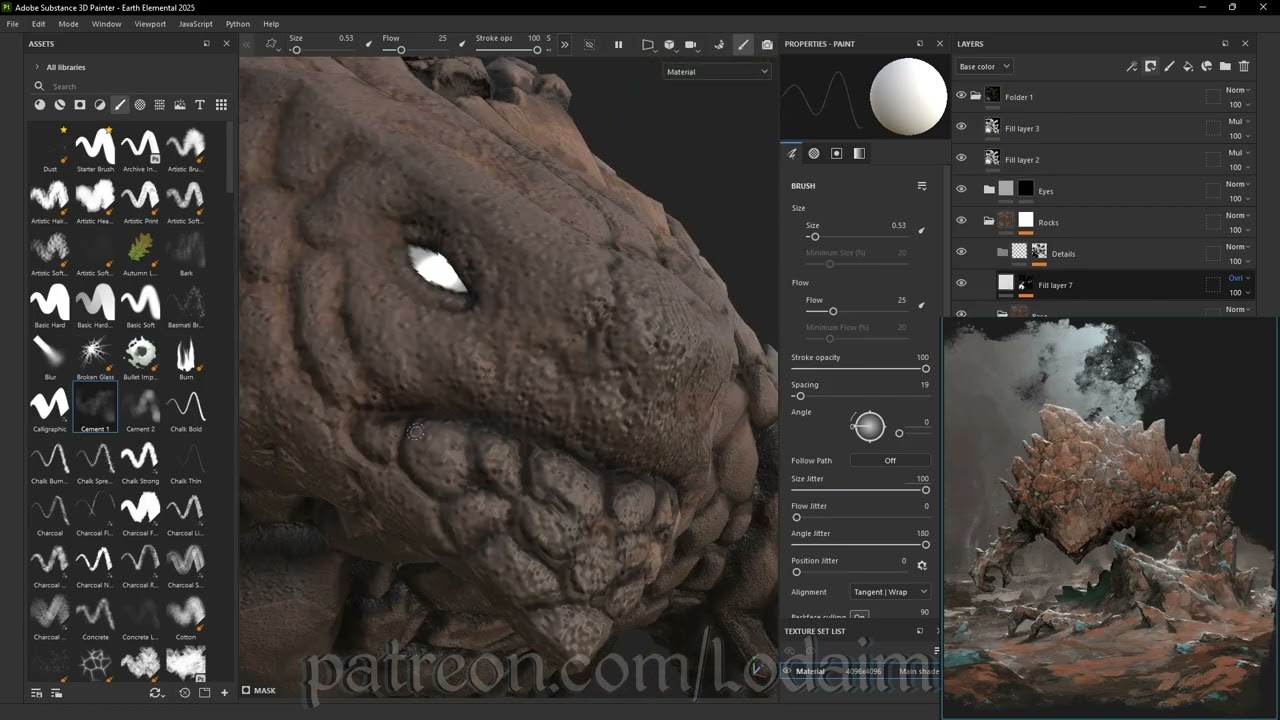This screenshot has width=1280, height=720.
Task: Expand the hidden toolbar options chevrons
Action: (565, 44)
